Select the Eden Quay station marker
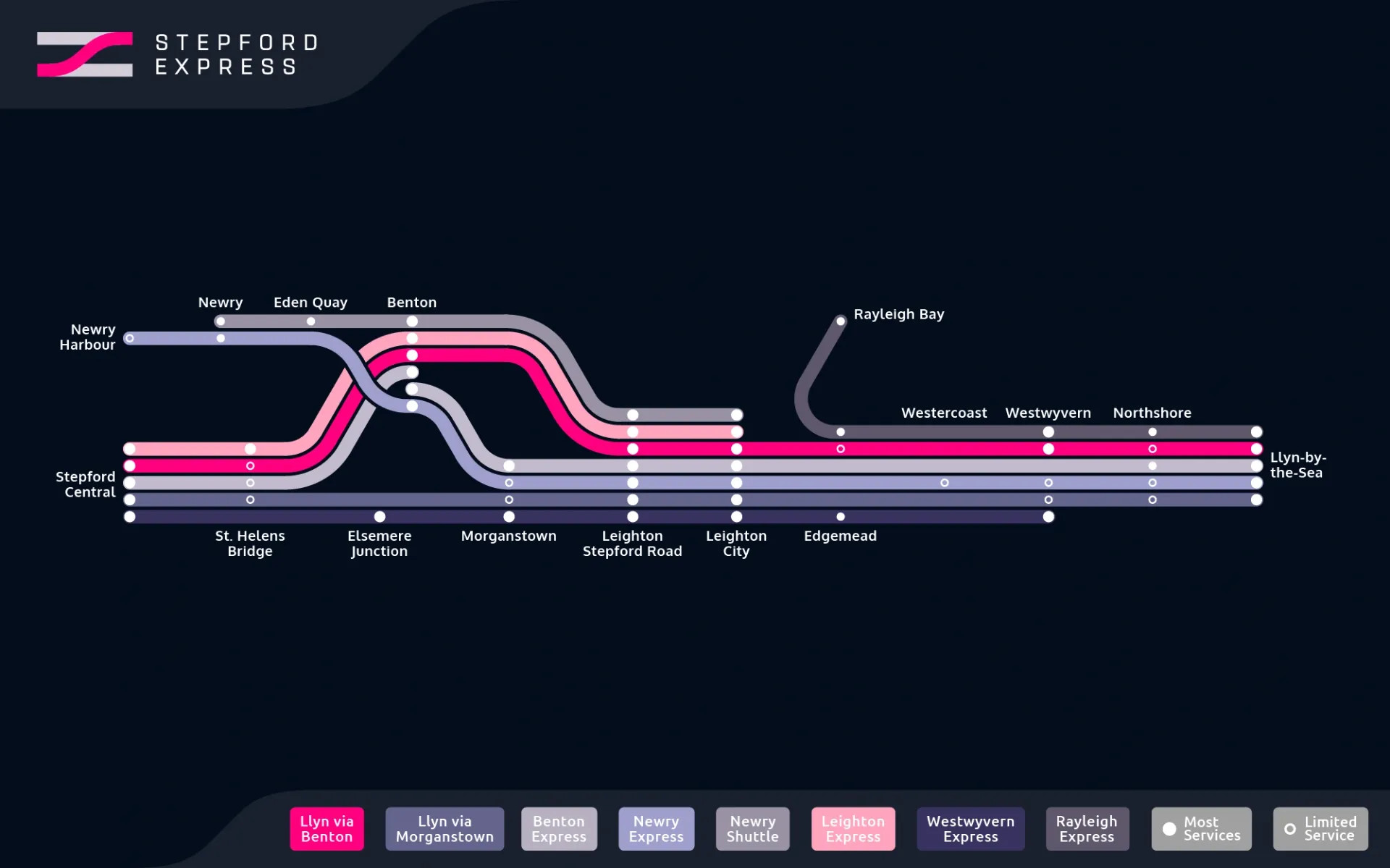Image resolution: width=1390 pixels, height=868 pixels. 311,321
